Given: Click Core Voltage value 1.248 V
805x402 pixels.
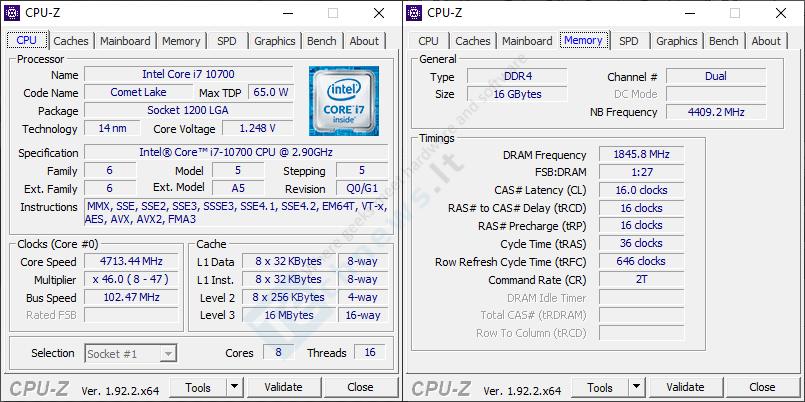Looking at the screenshot, I should point(258,128).
